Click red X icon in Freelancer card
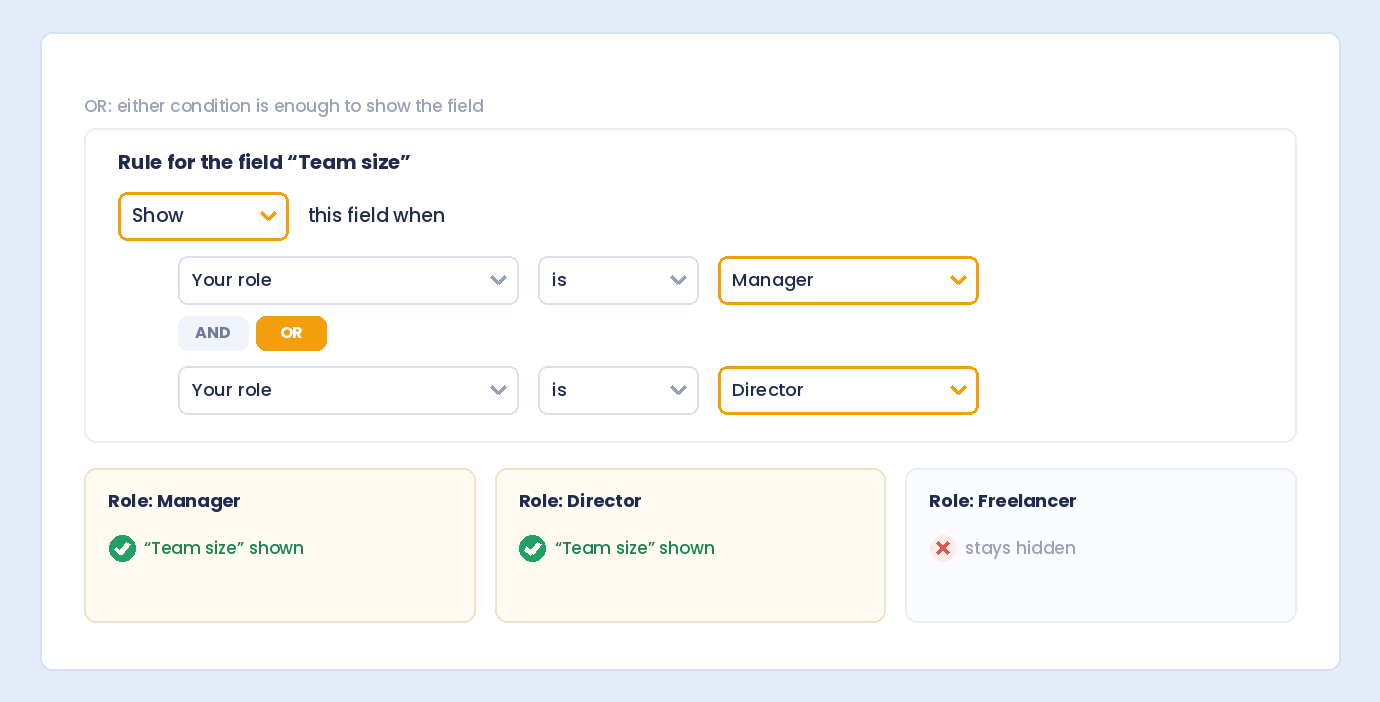Screen dimensions: 1380x702 click(x=943, y=548)
